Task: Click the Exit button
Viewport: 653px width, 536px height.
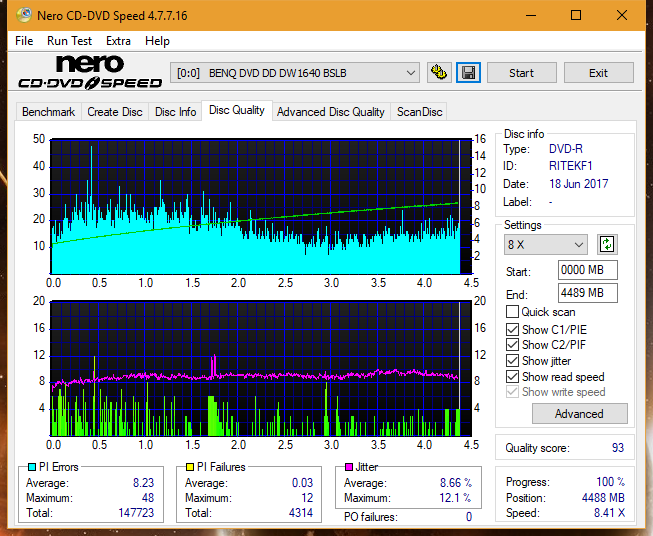Action: click(598, 73)
